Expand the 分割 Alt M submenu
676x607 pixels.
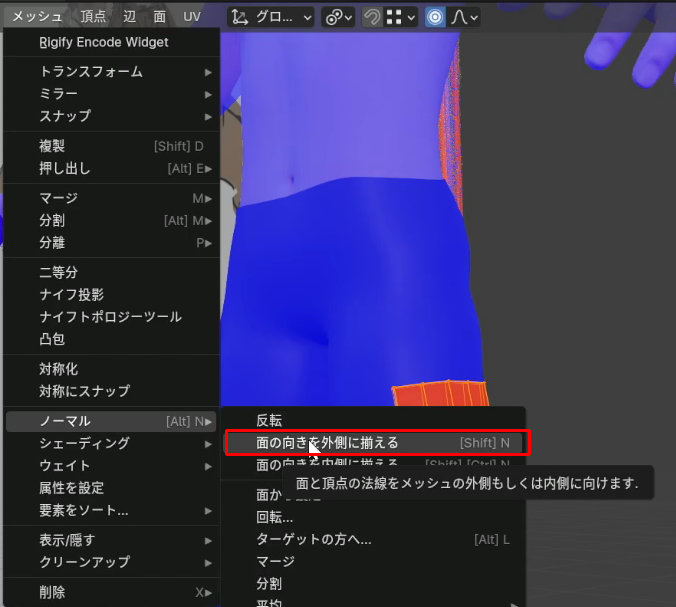pos(112,221)
